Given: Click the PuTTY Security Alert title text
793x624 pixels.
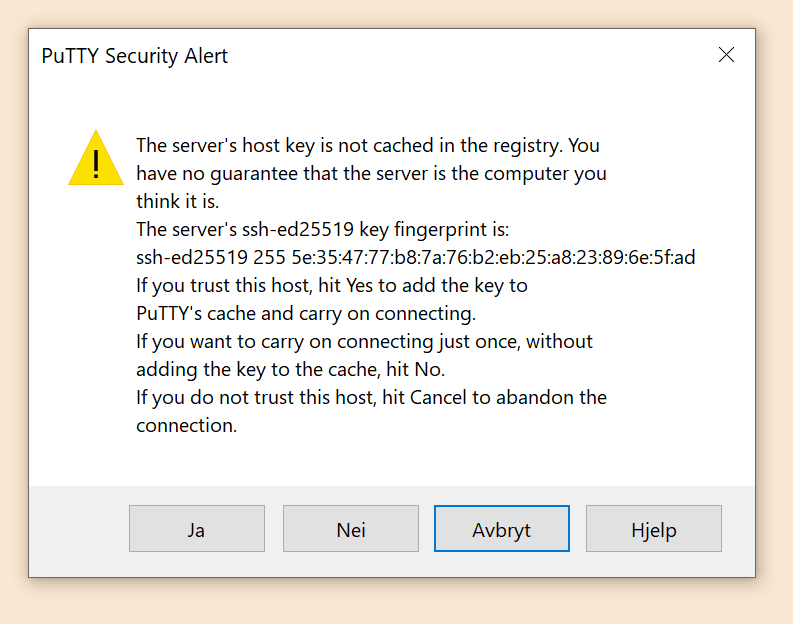Looking at the screenshot, I should coord(134,56).
